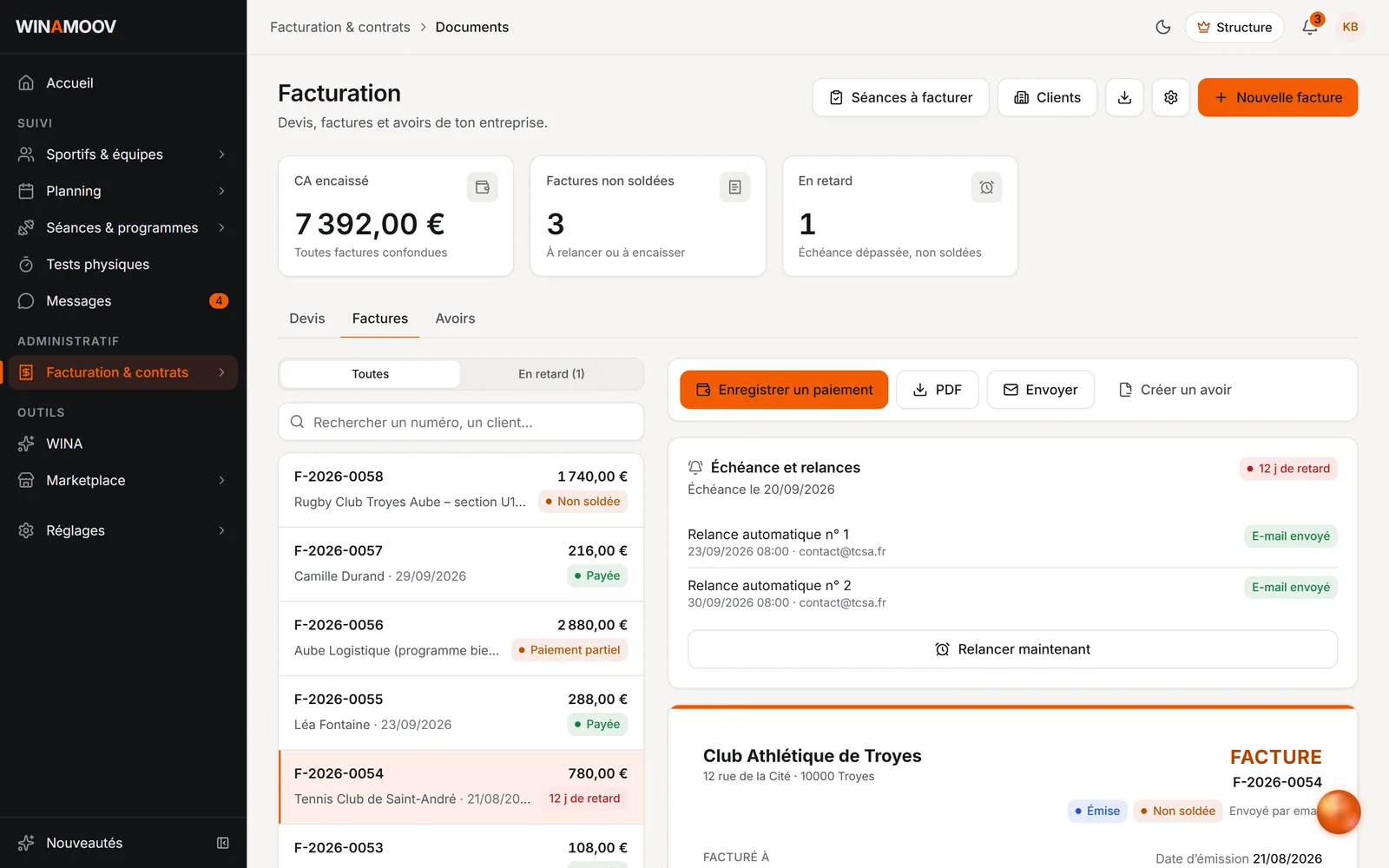
Task: Click in the invoice search field
Action: [461, 422]
